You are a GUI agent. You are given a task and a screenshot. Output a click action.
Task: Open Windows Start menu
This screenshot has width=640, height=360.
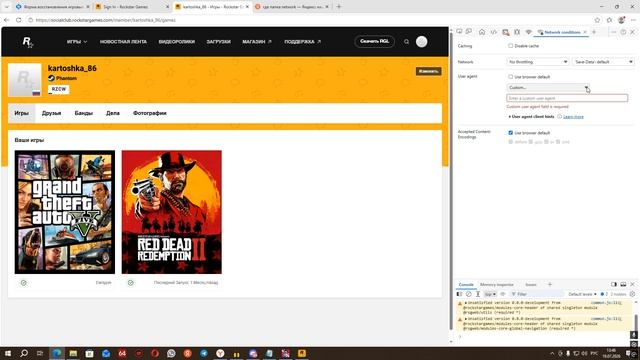(x=7, y=353)
